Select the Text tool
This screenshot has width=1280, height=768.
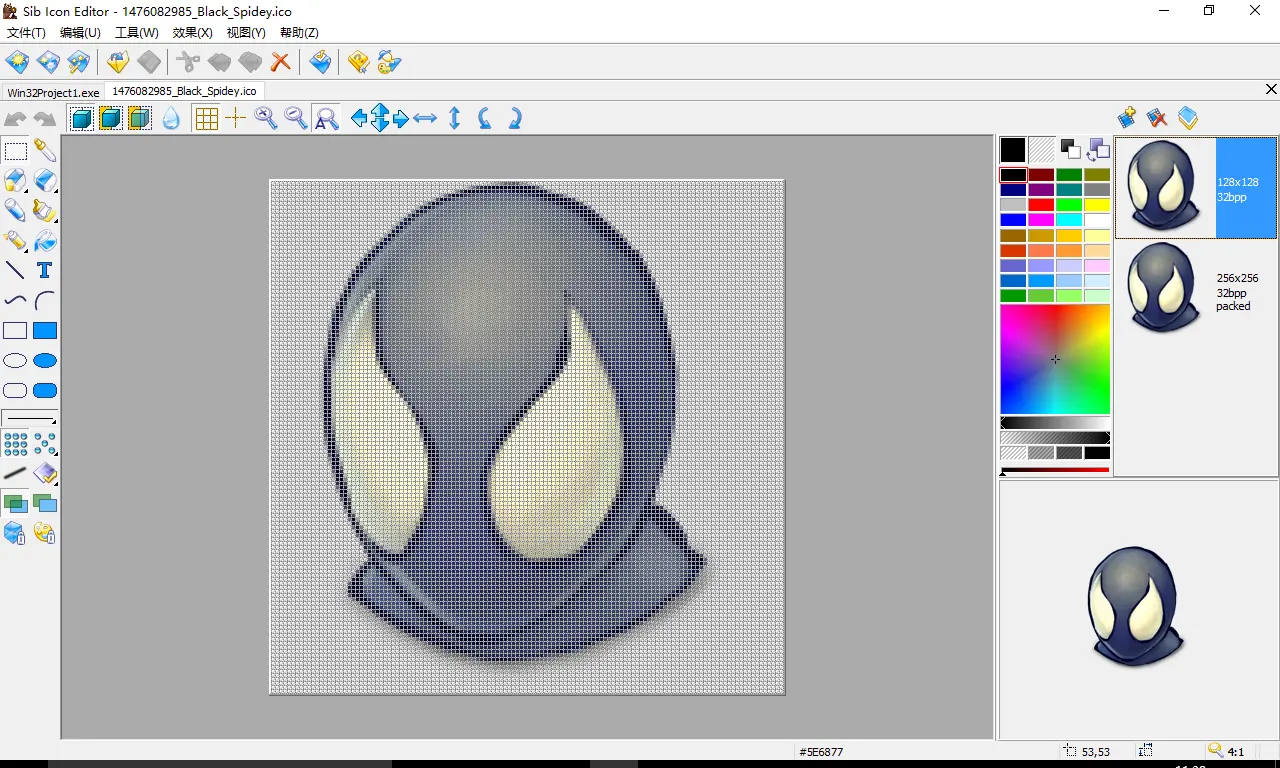(44, 270)
